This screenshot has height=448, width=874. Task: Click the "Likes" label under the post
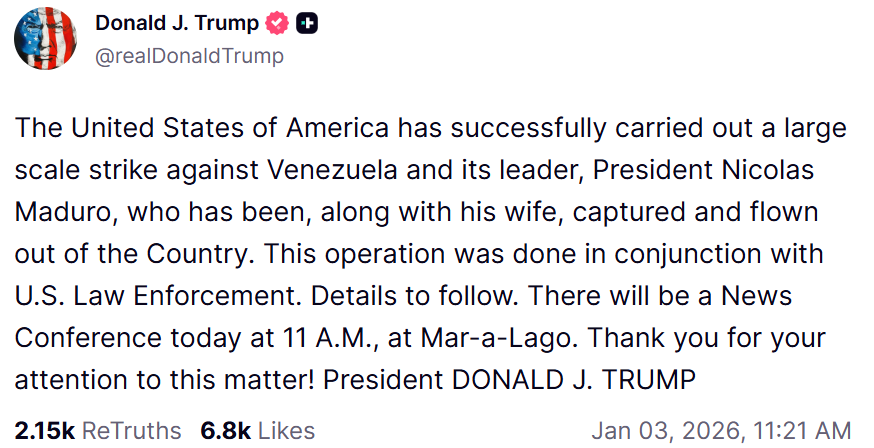[x=285, y=430]
